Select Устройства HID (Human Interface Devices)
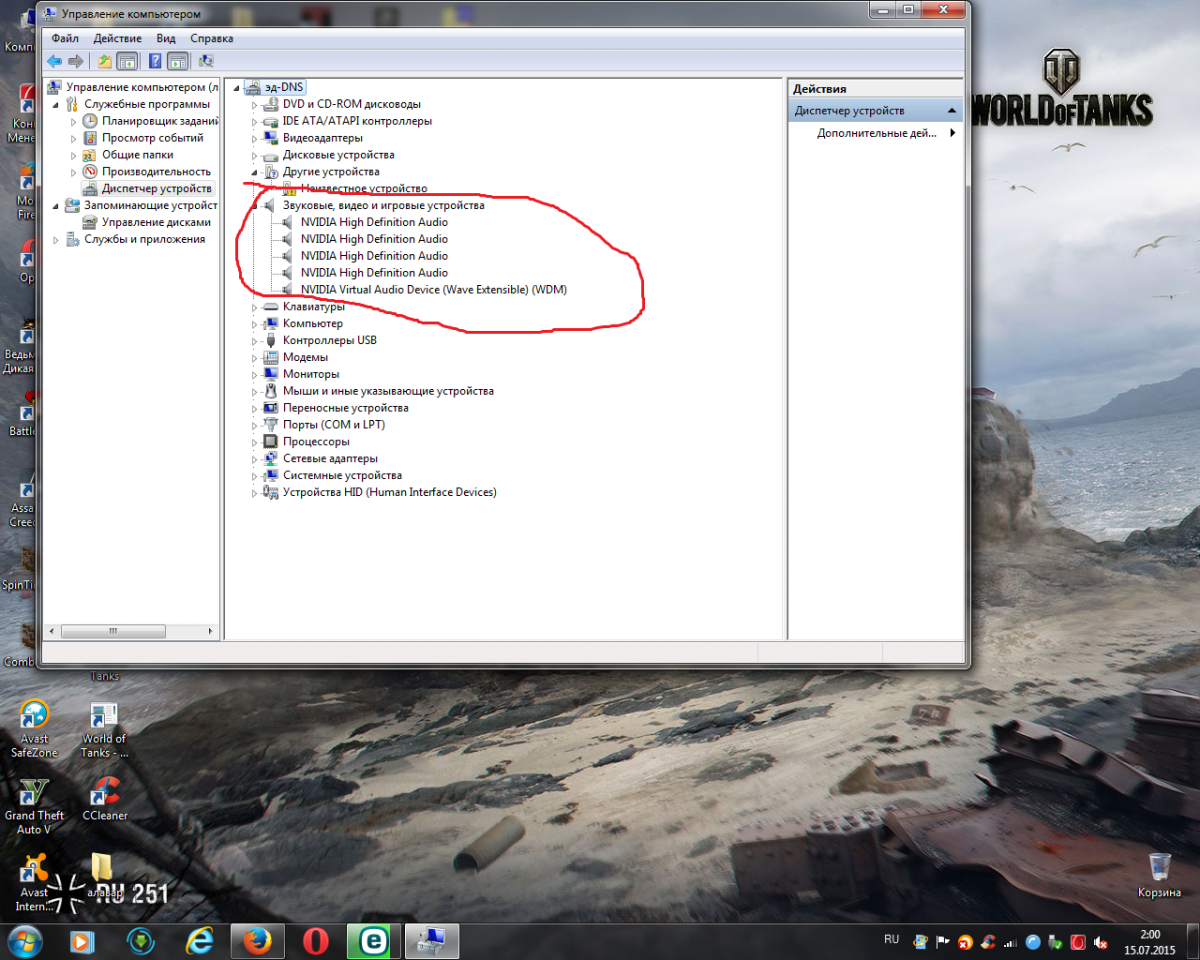The width and height of the screenshot is (1200, 960). click(389, 492)
